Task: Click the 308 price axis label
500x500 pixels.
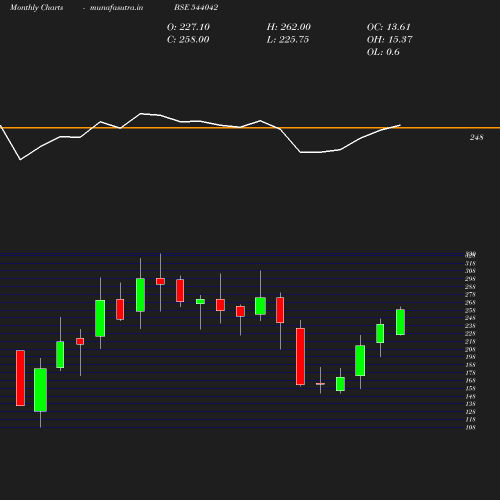Action: [470, 271]
